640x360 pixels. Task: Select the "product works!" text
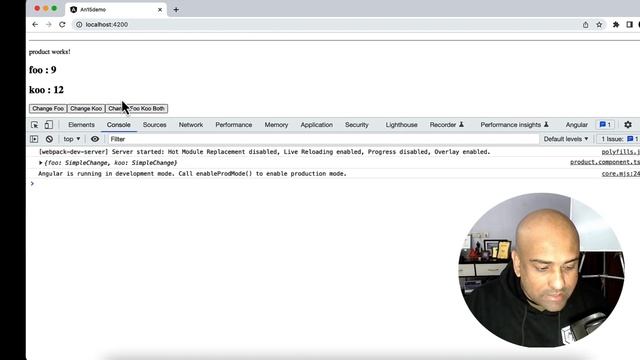(x=49, y=52)
